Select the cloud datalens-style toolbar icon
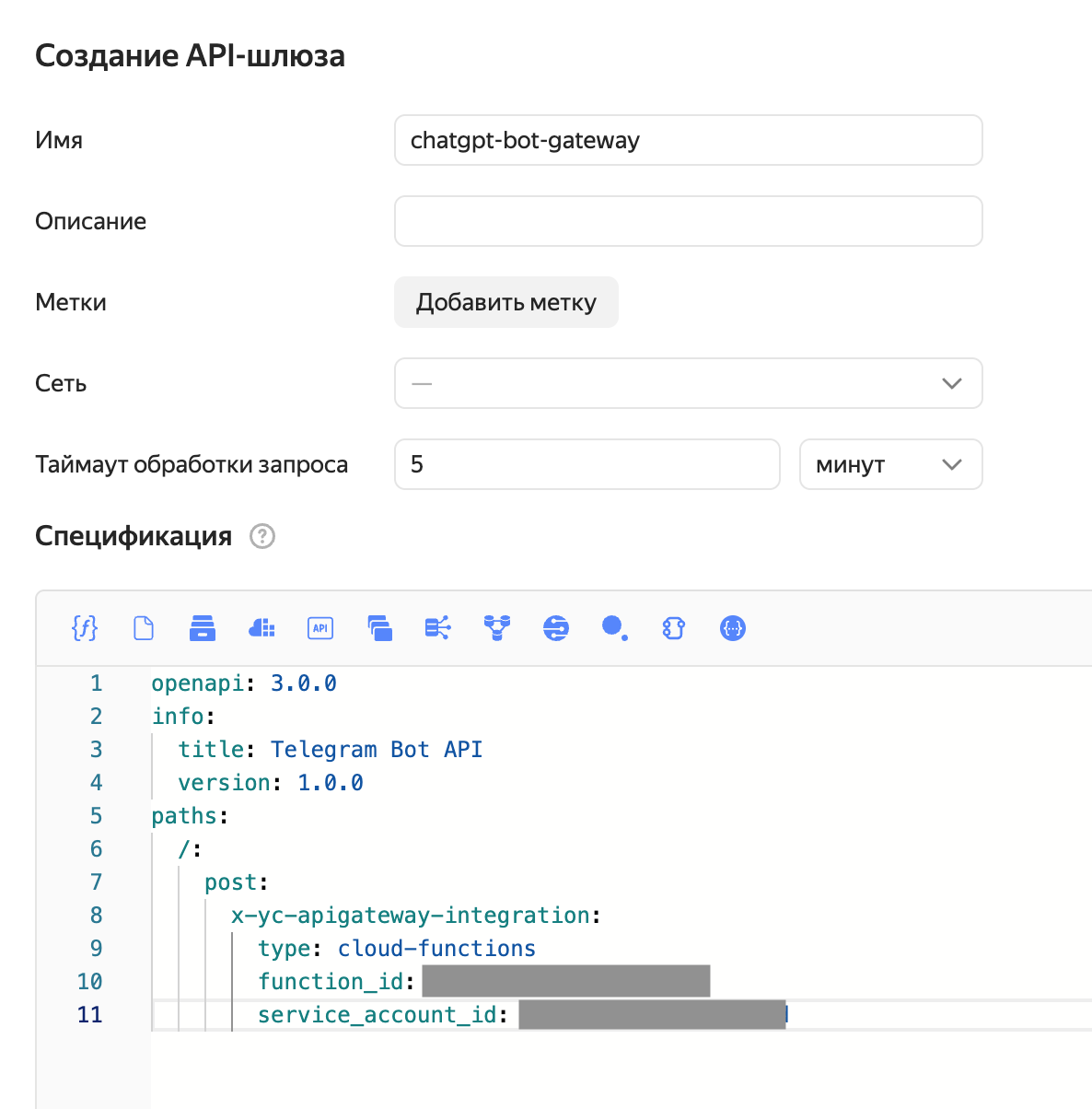Viewport: 1092px width, 1109px height. (261, 628)
